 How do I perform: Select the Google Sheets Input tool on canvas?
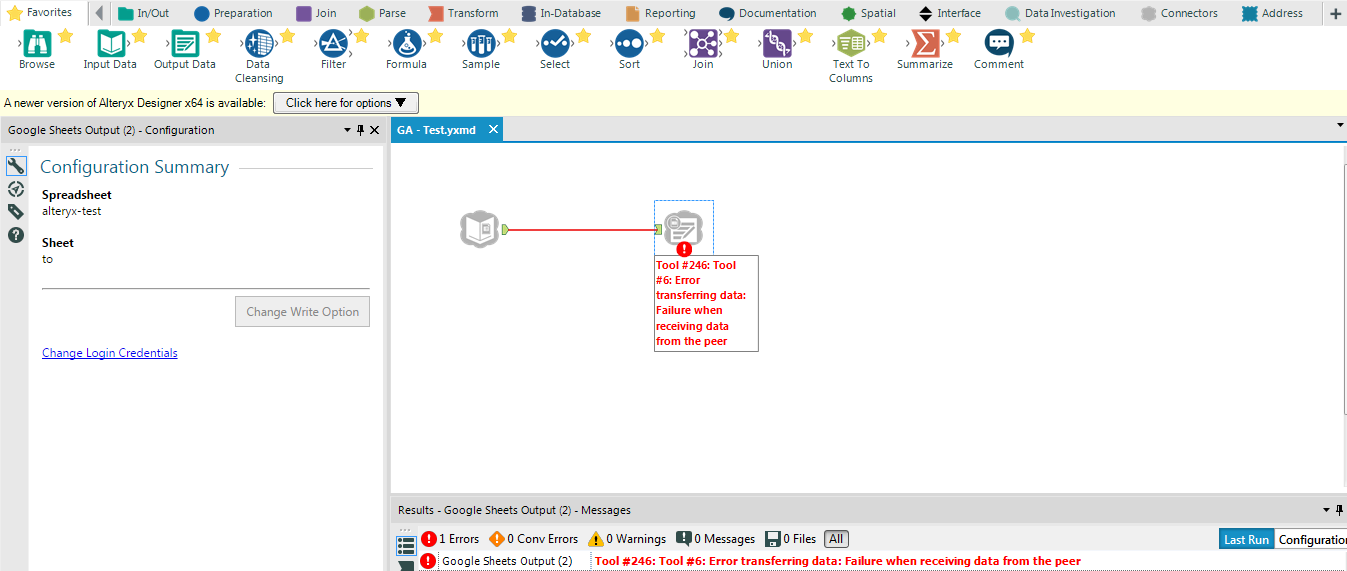[480, 229]
